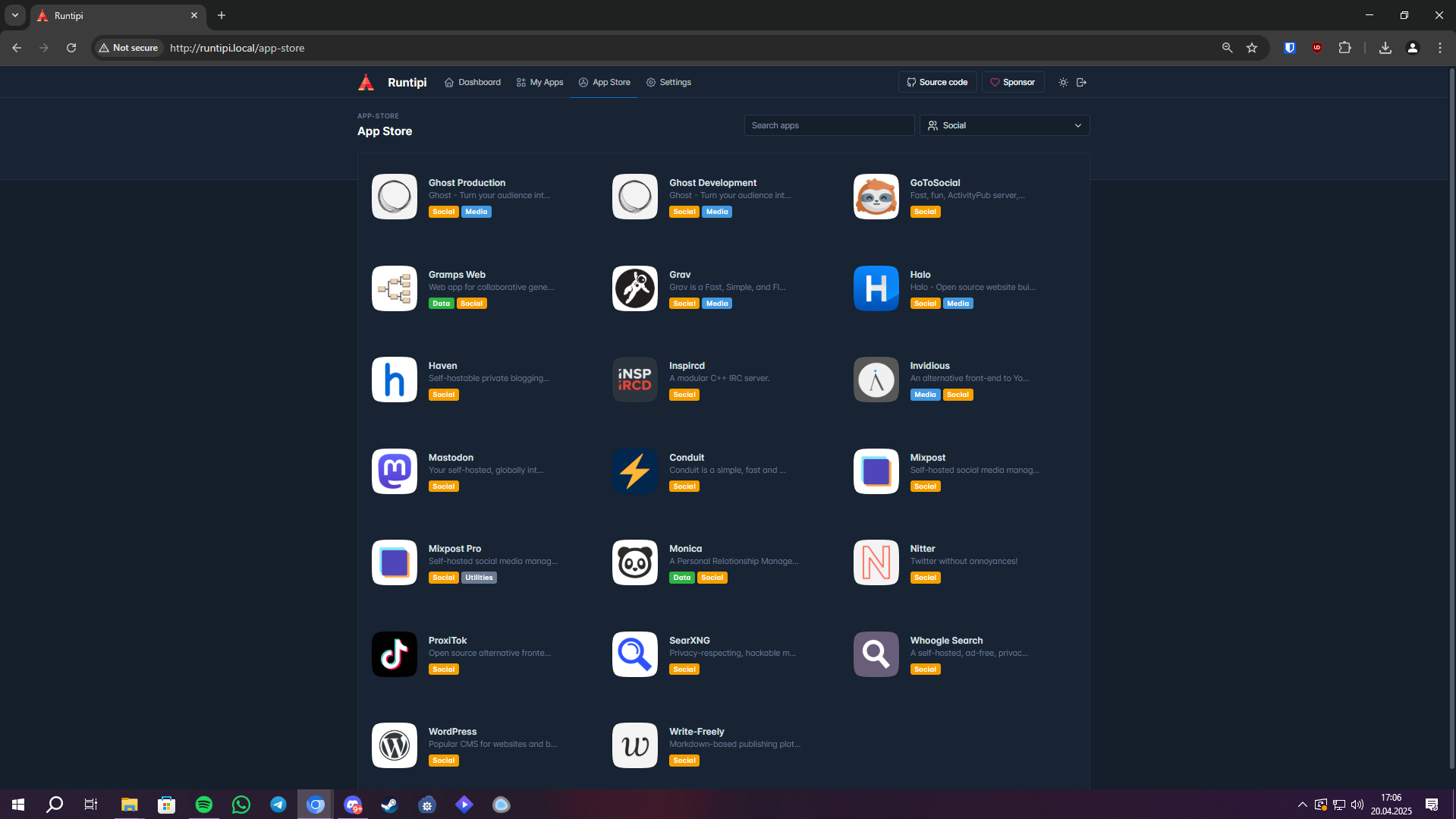Click the GoToSocial sloth icon
Image resolution: width=1456 pixels, height=819 pixels.
pos(876,197)
